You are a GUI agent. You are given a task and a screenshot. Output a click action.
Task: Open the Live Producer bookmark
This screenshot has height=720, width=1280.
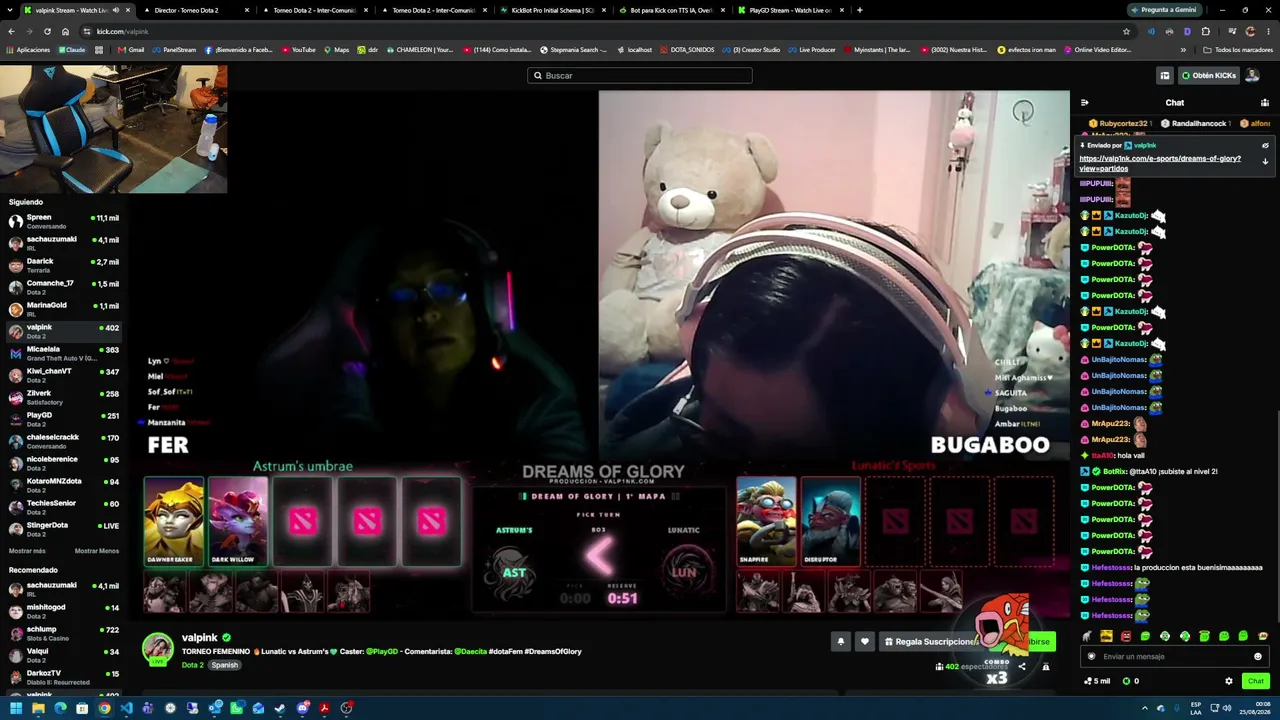[x=812, y=49]
